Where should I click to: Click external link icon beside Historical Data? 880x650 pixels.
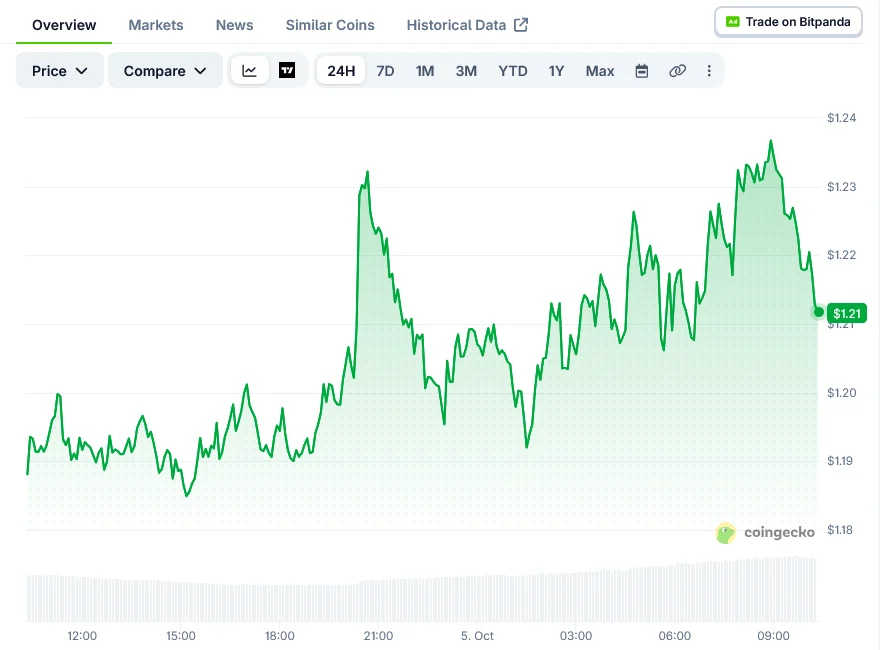click(521, 25)
